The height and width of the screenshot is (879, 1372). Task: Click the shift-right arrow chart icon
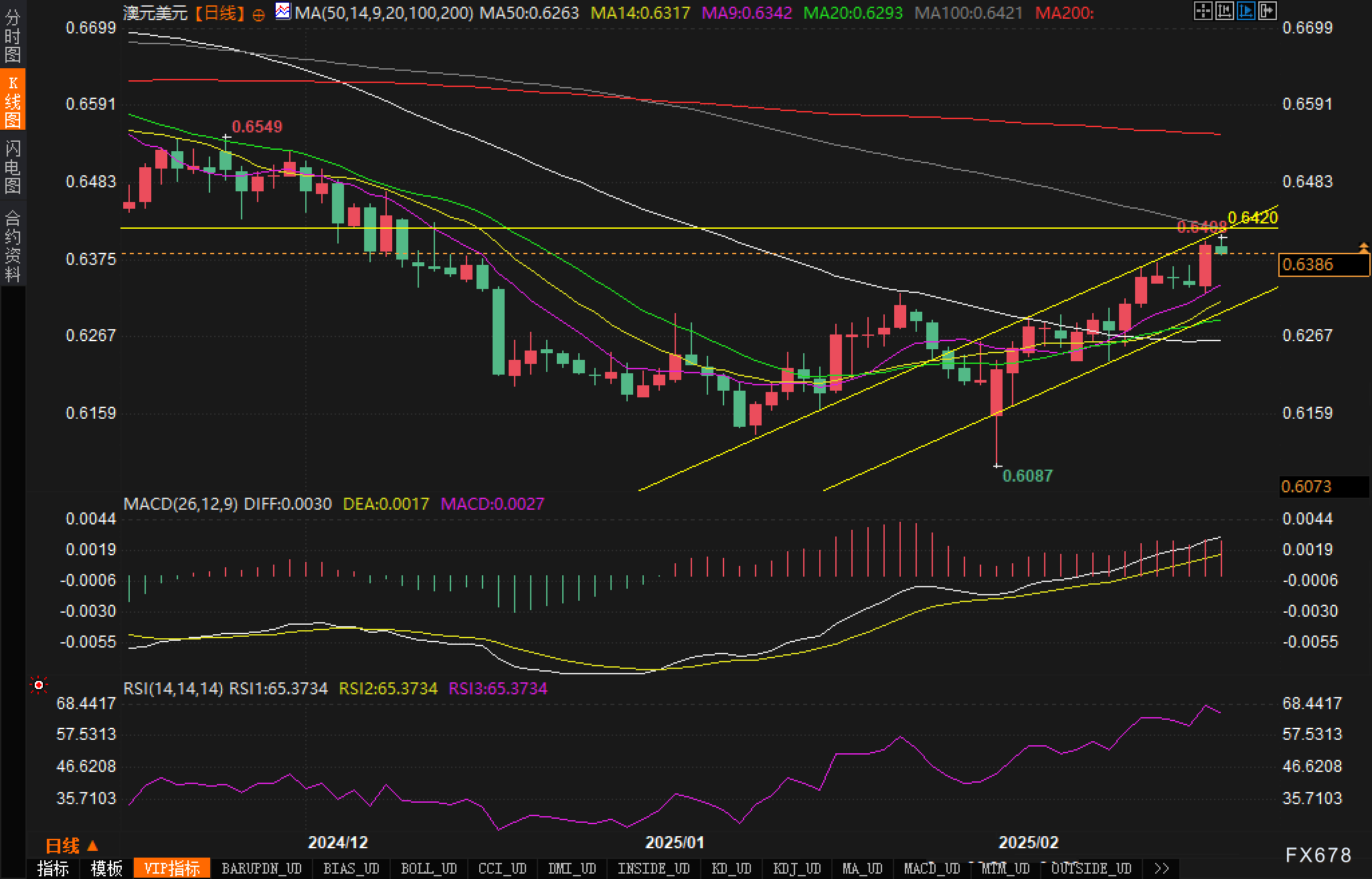click(x=1267, y=11)
